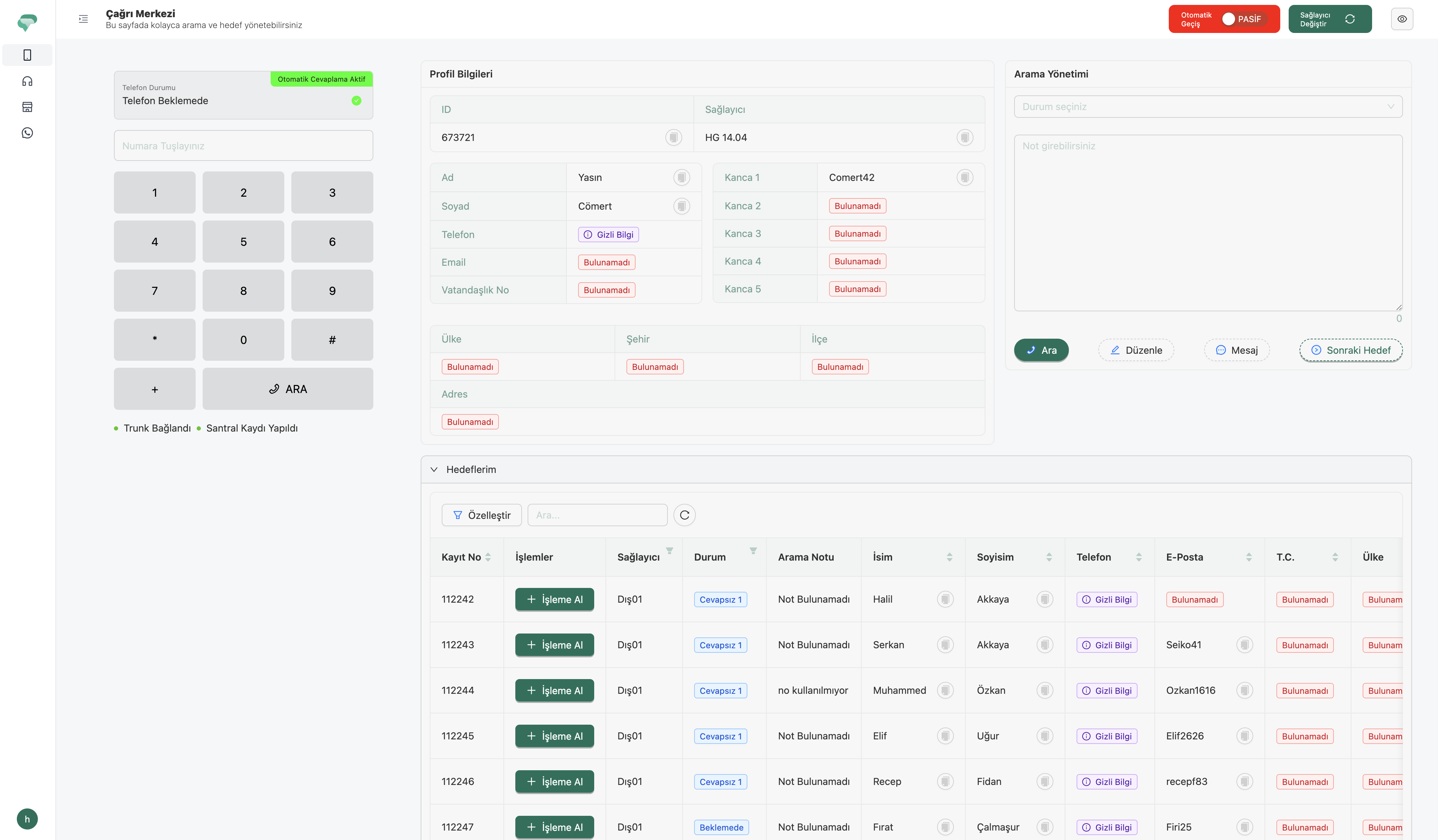Click İşleme Al for record 112244
Image resolution: width=1438 pixels, height=840 pixels.
tap(554, 691)
